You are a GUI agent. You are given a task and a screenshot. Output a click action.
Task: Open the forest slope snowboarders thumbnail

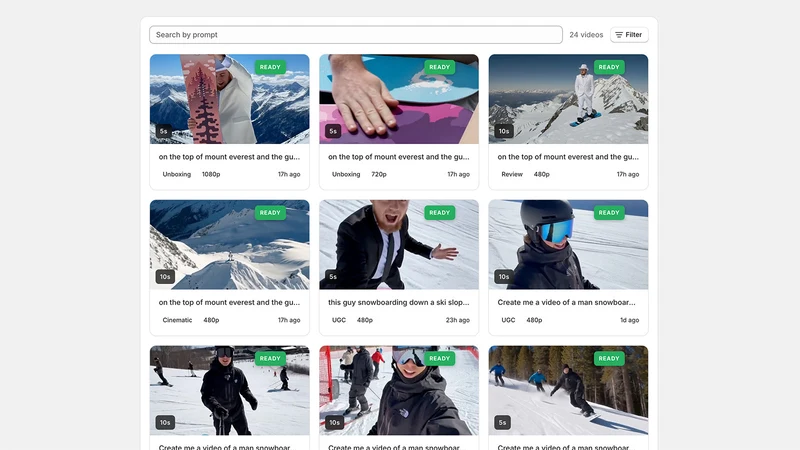pyautogui.click(x=568, y=390)
